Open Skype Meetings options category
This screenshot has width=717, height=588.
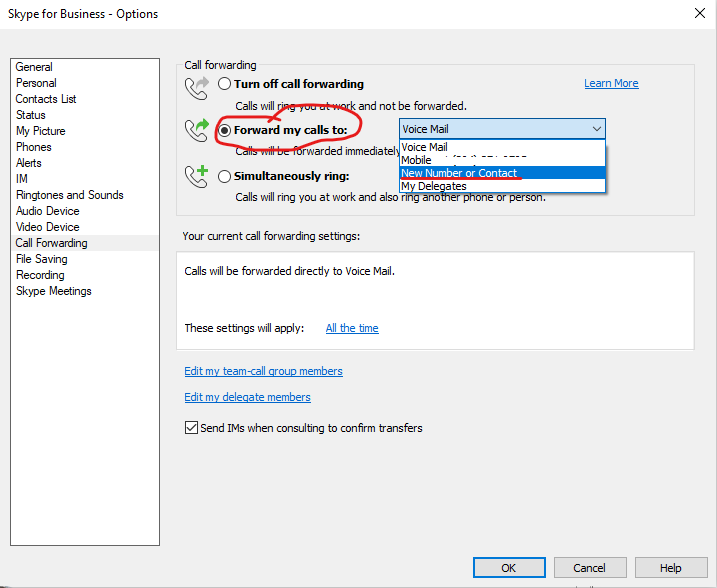(x=53, y=291)
